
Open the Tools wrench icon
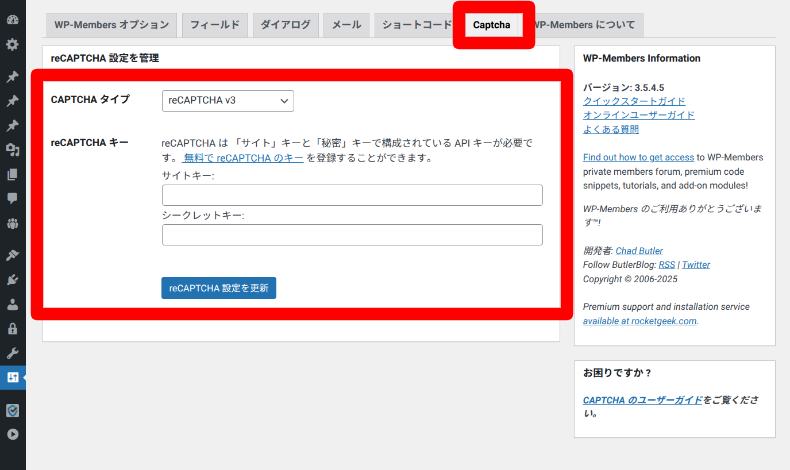[13, 353]
